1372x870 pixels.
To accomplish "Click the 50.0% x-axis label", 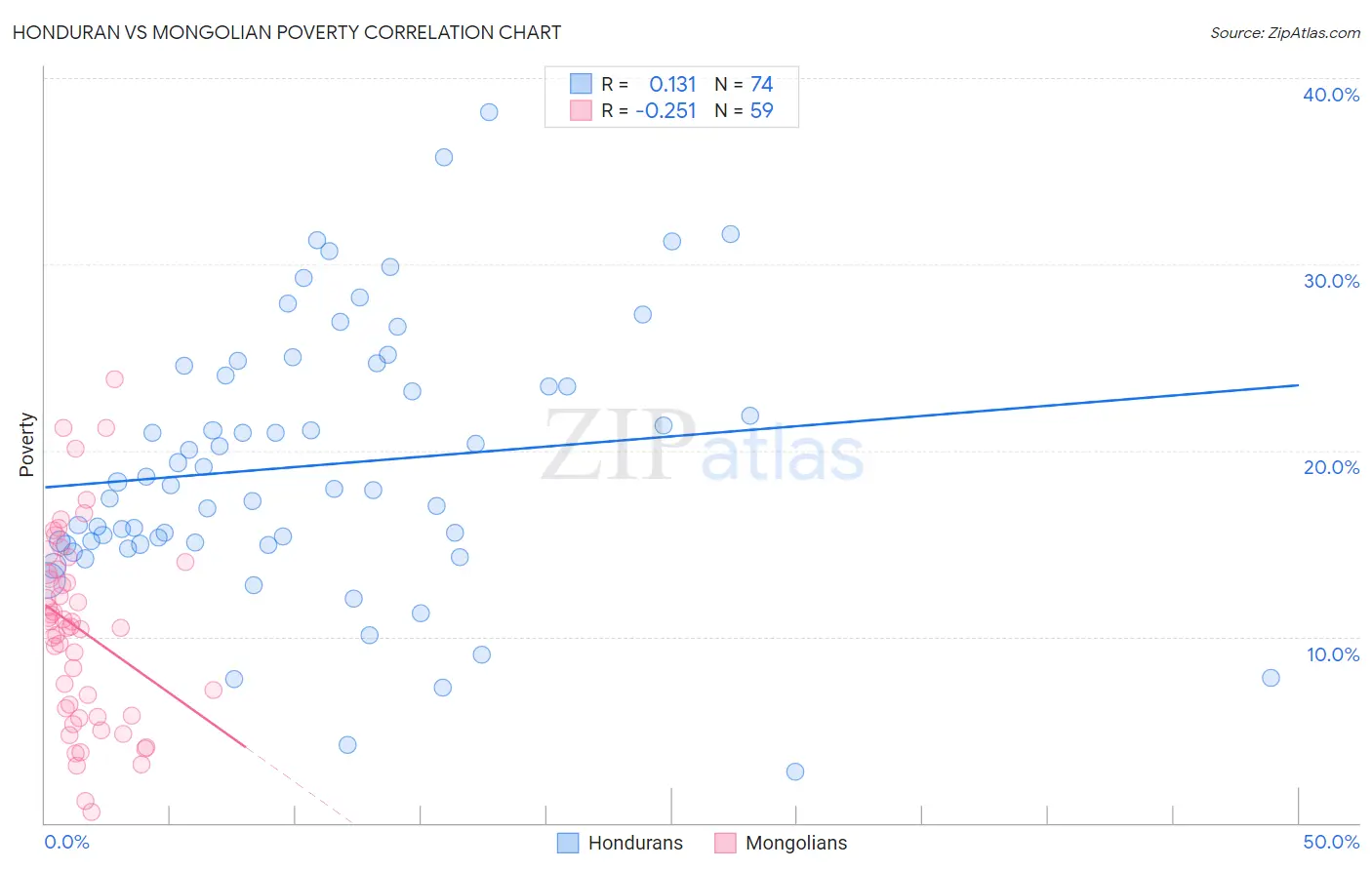I will [1331, 842].
